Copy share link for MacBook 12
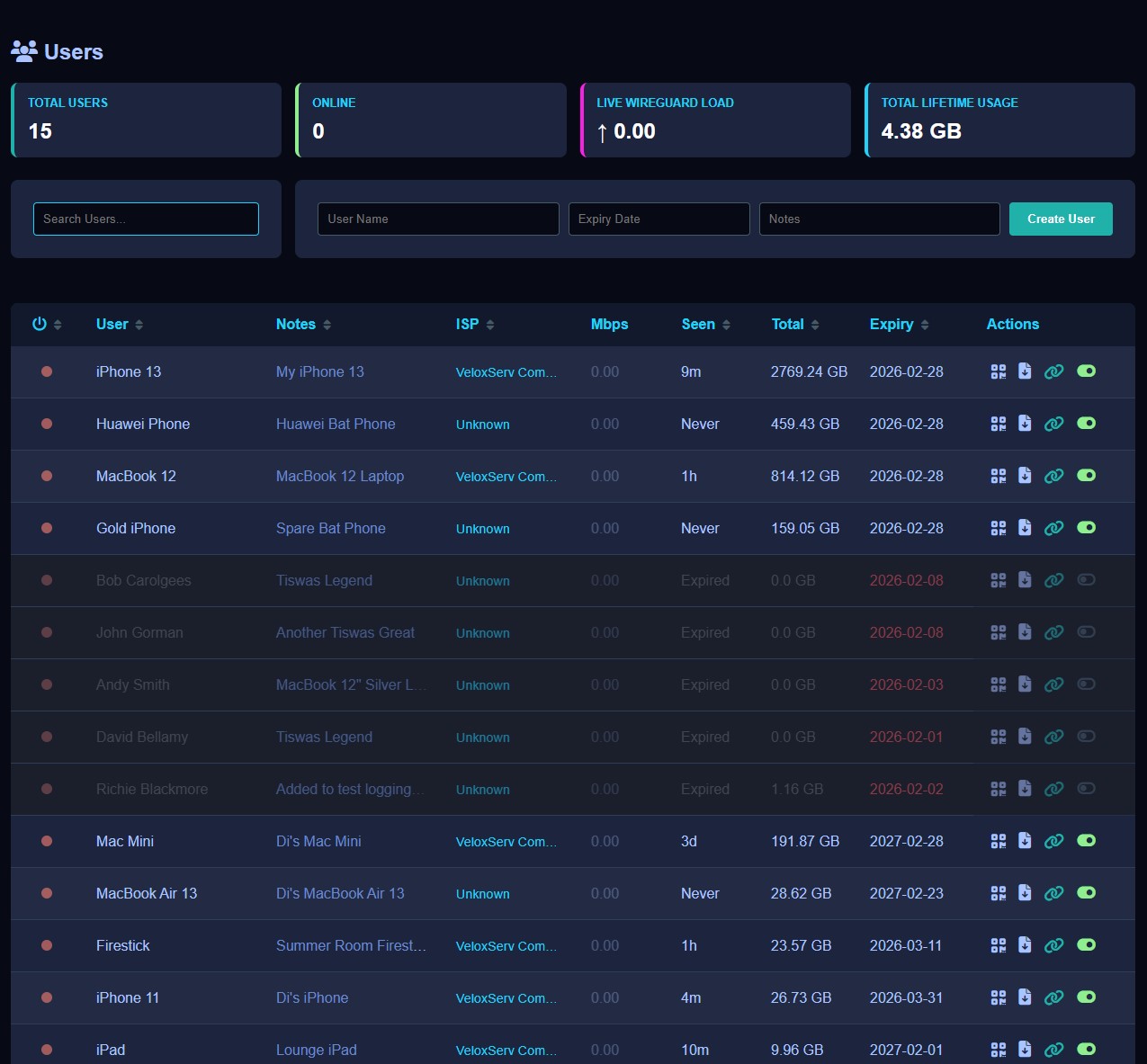 click(1053, 476)
